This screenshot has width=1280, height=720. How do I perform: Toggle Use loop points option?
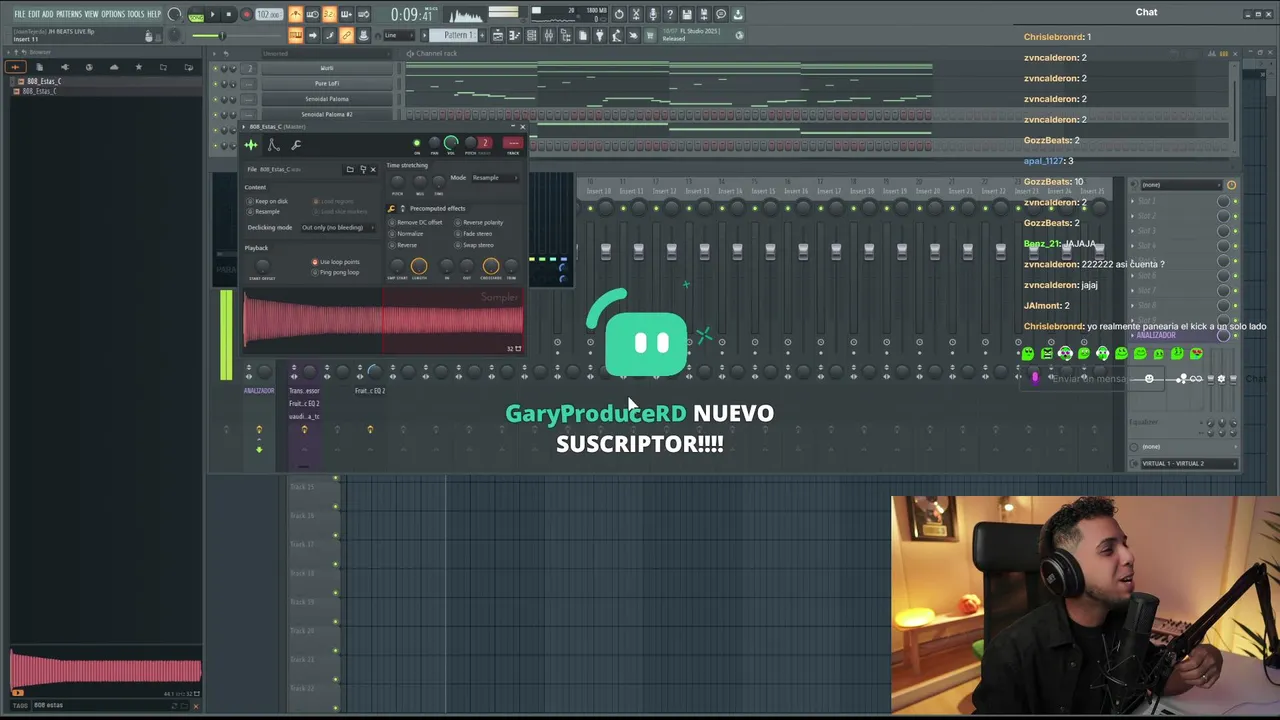336,262
